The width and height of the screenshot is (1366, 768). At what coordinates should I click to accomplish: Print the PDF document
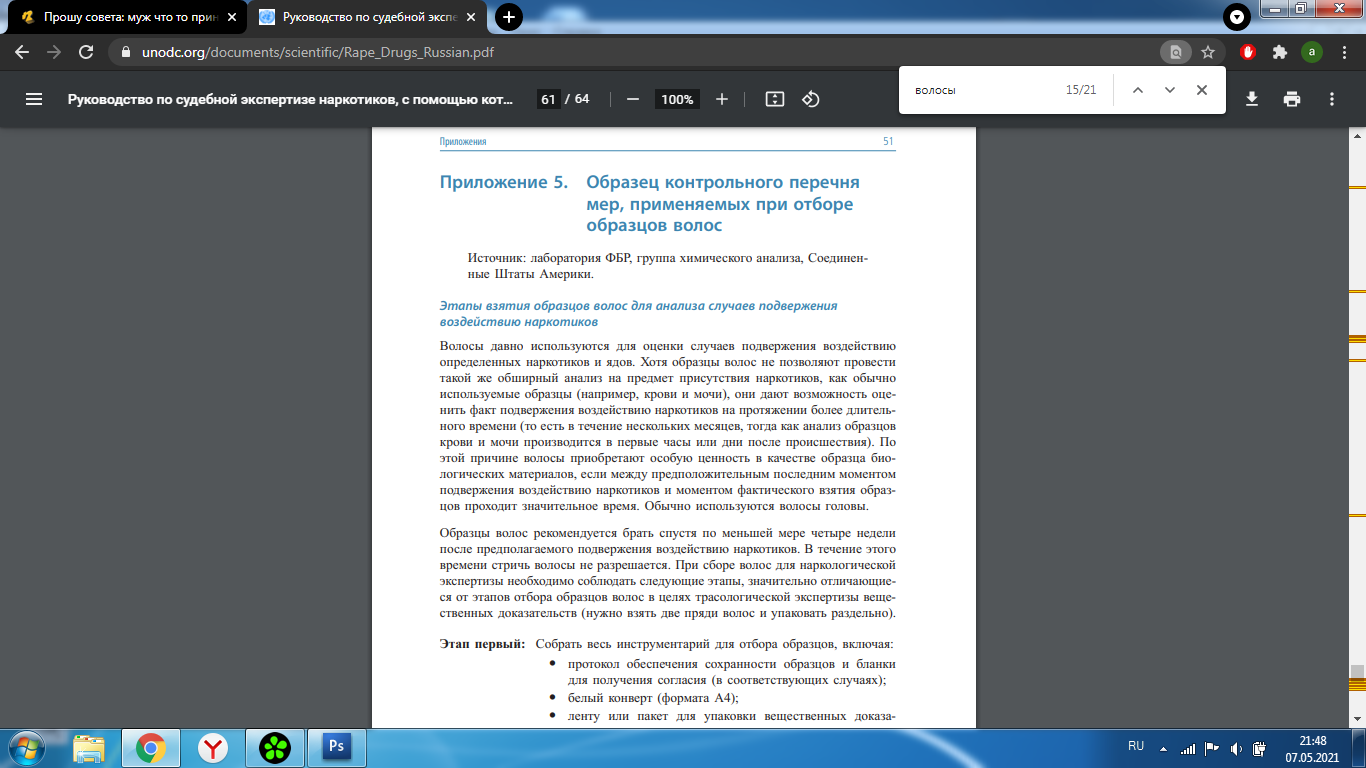[1292, 99]
